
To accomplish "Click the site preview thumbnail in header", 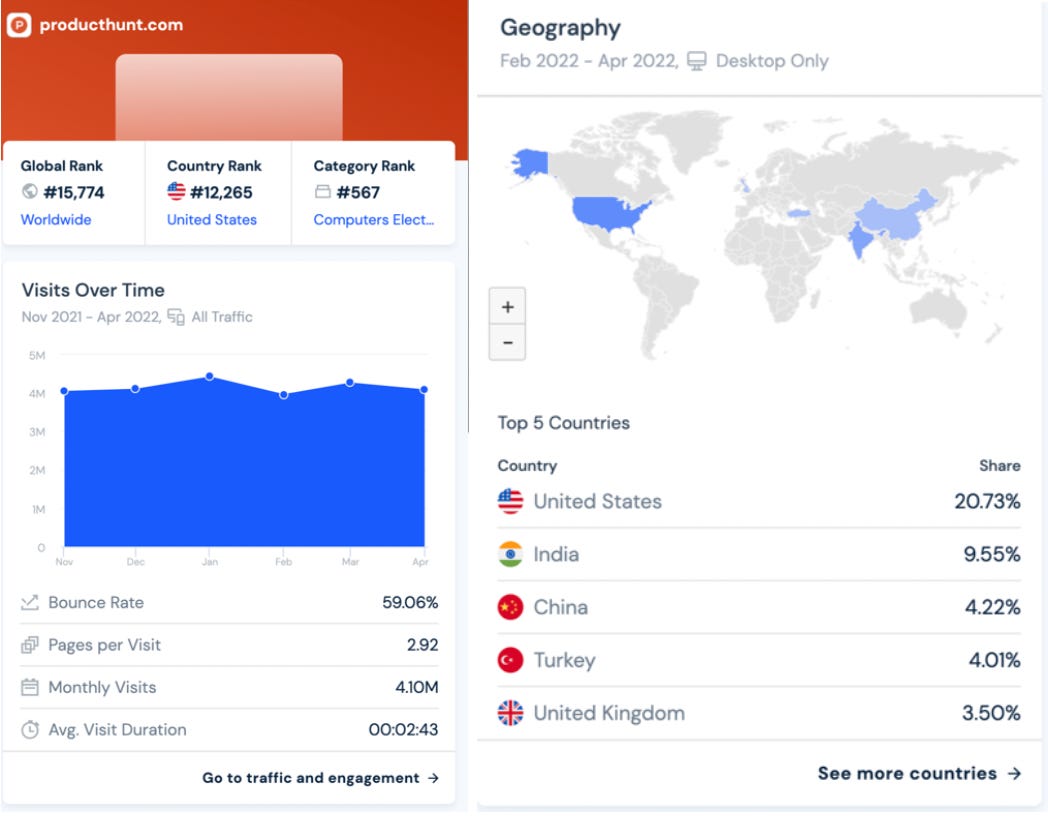I will click(x=229, y=98).
